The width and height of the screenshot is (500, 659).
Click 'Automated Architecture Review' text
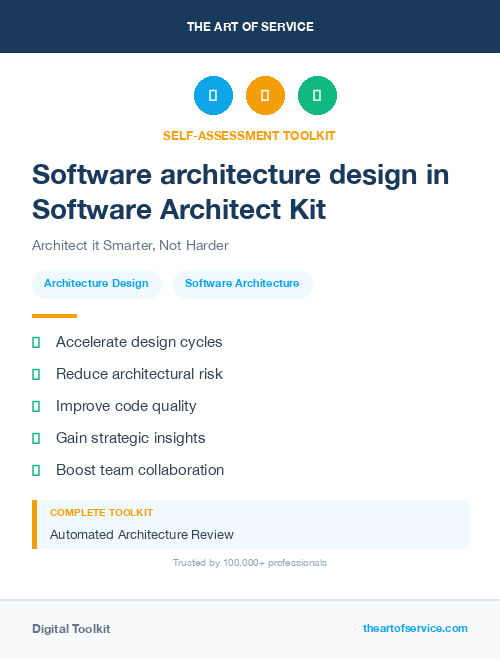coord(142,535)
